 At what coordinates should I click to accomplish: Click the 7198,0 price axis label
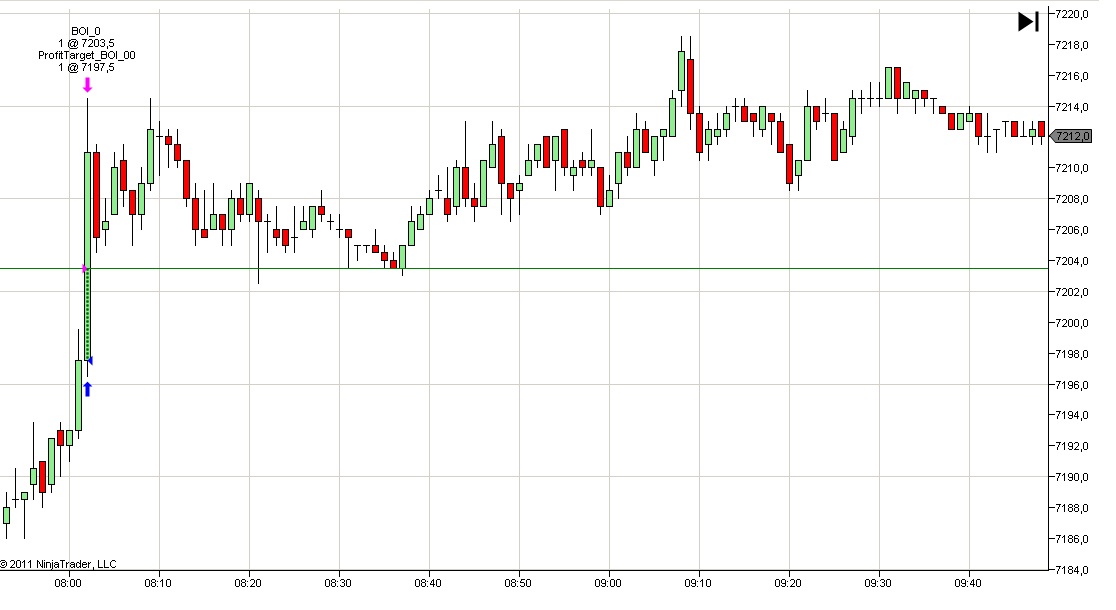pos(1072,354)
